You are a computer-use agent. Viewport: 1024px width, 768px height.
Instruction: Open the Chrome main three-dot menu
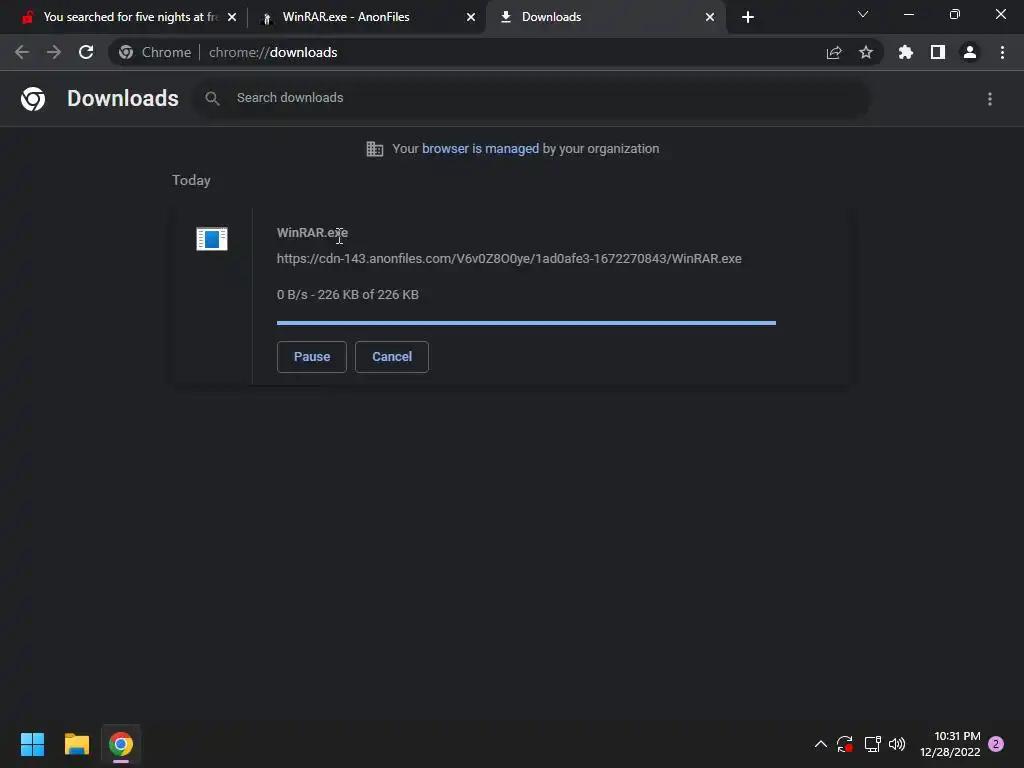[1002, 52]
